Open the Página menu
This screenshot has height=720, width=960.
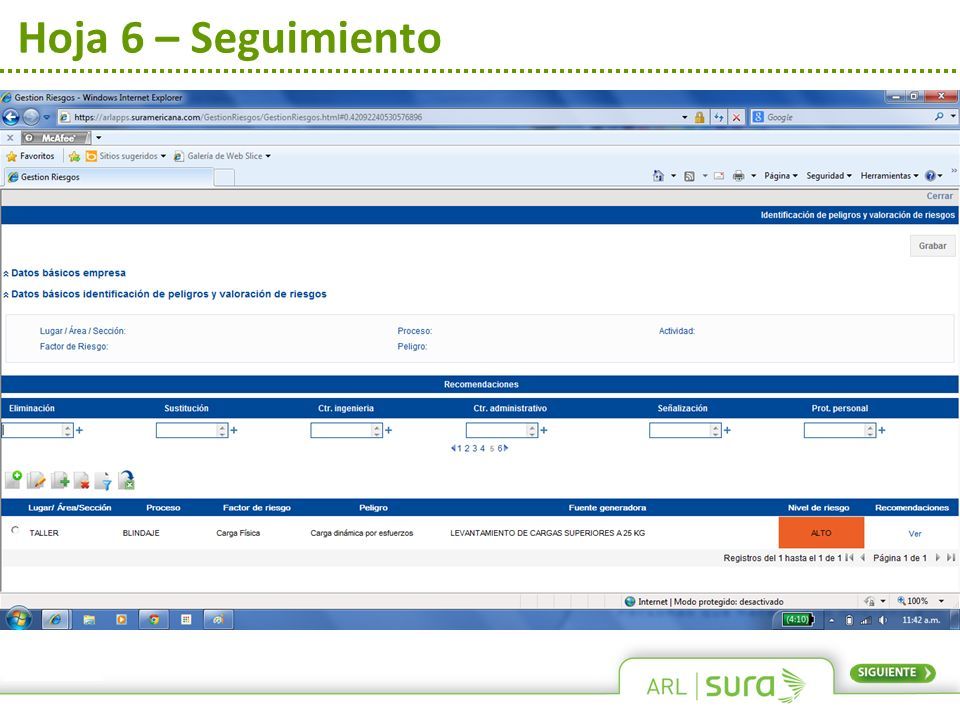click(x=781, y=176)
